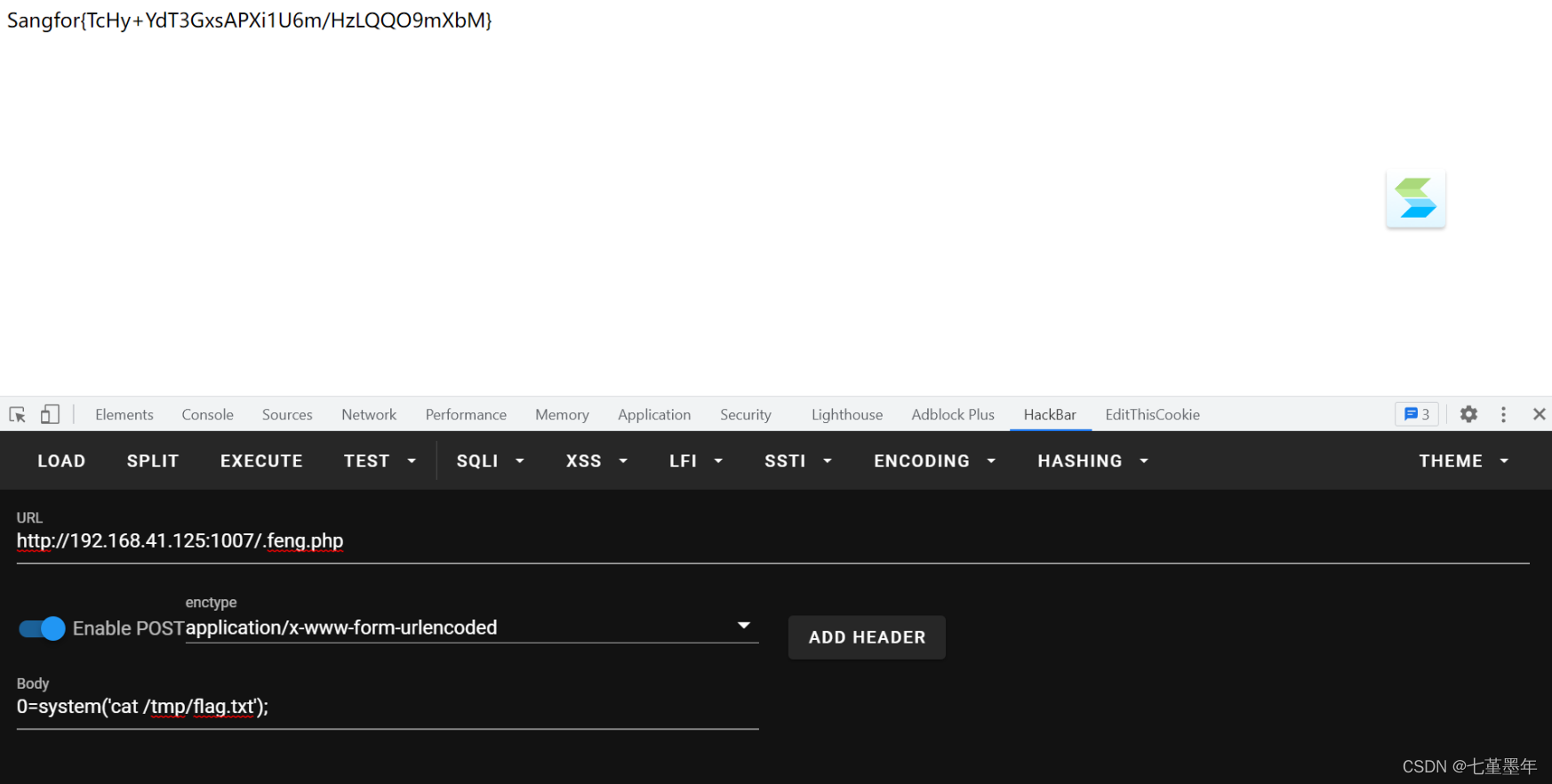1552x784 pixels.
Task: Toggle the device toolbar icon
Action: click(x=50, y=414)
